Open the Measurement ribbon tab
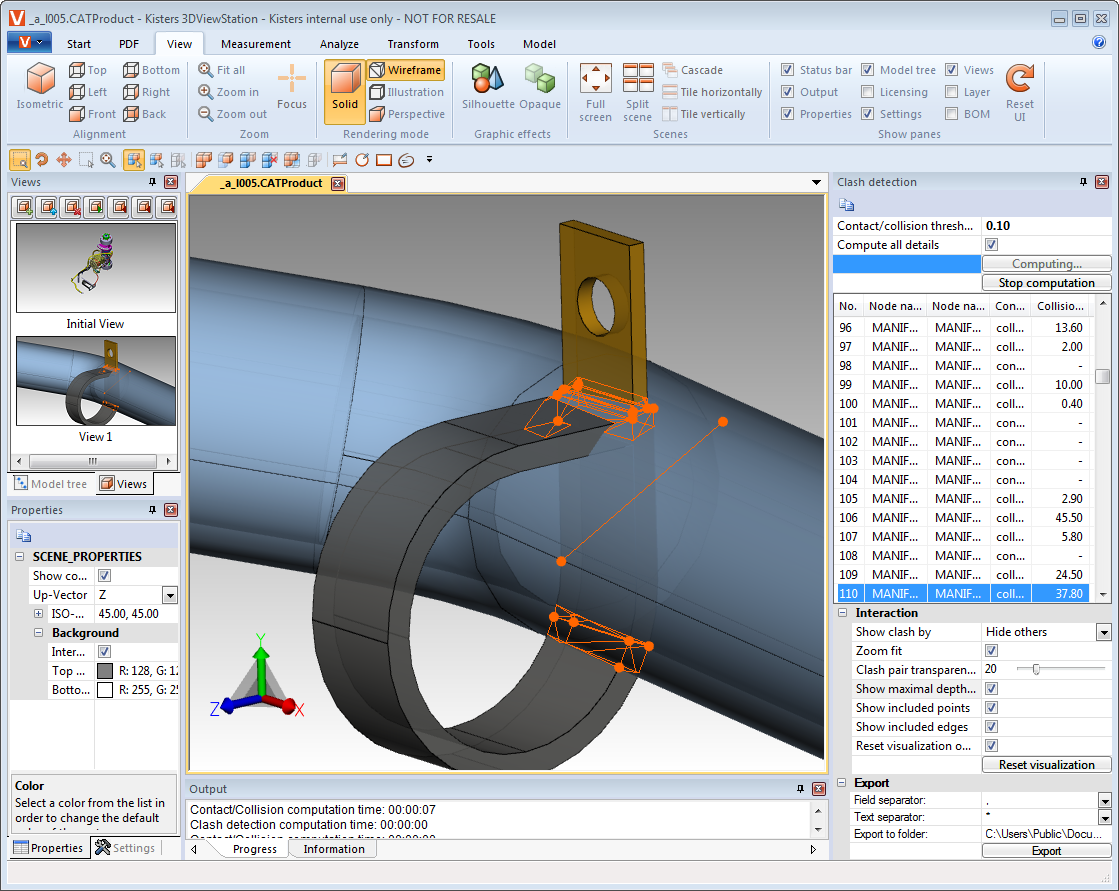The image size is (1119, 891). coord(255,44)
